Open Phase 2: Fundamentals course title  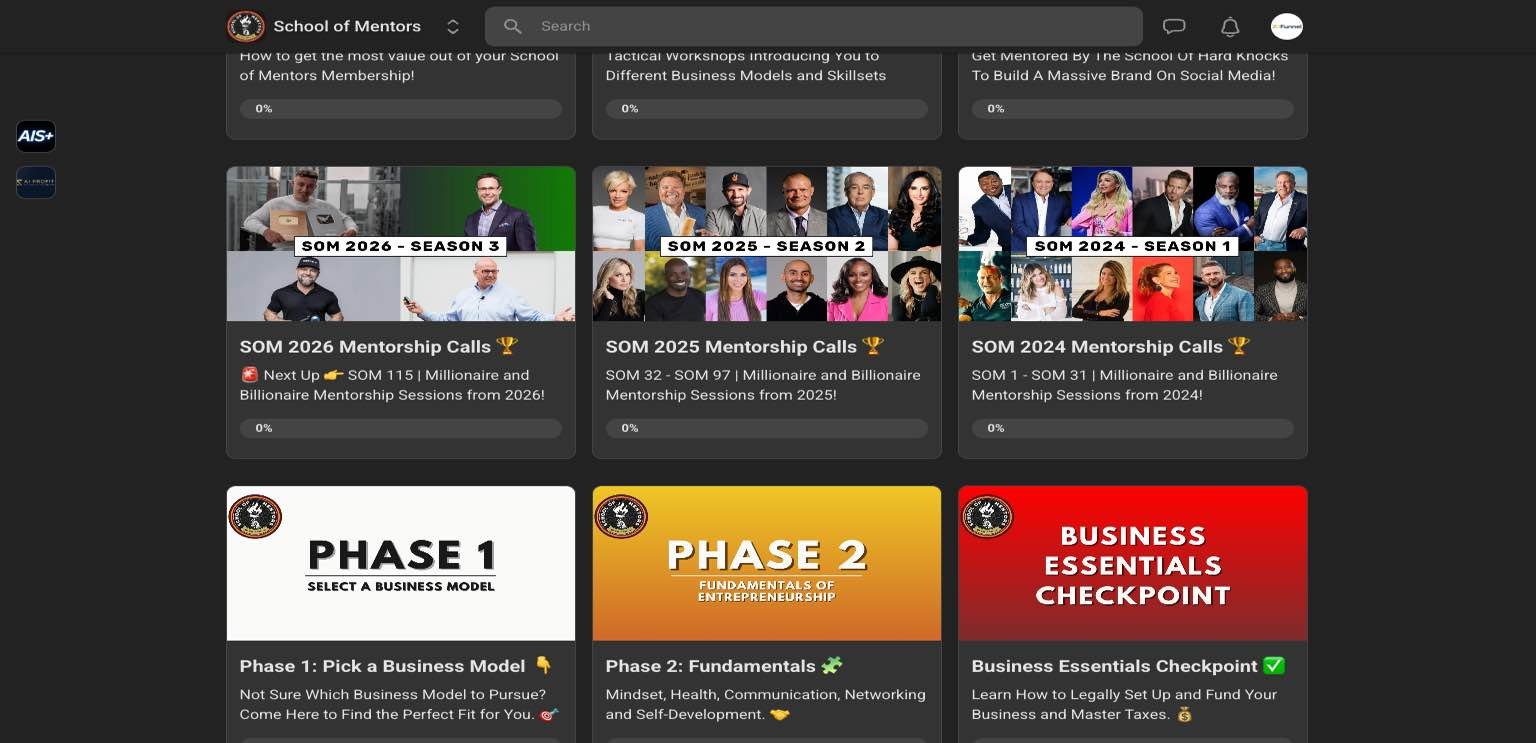pyautogui.click(x=710, y=666)
